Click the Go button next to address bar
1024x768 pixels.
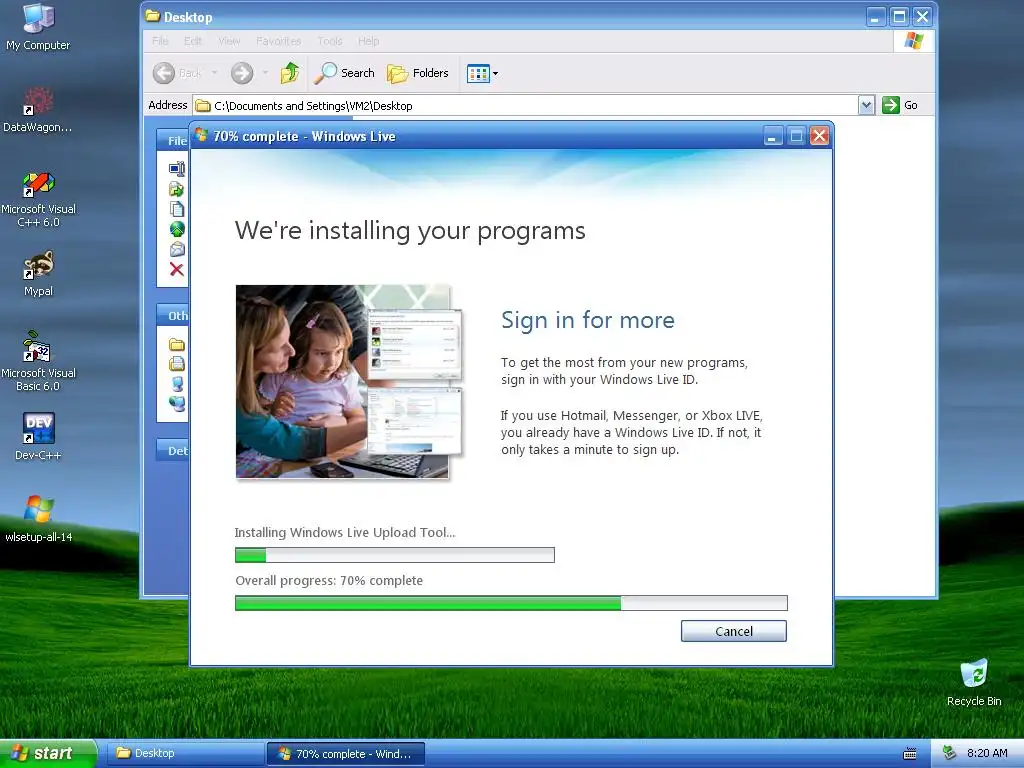tap(901, 105)
